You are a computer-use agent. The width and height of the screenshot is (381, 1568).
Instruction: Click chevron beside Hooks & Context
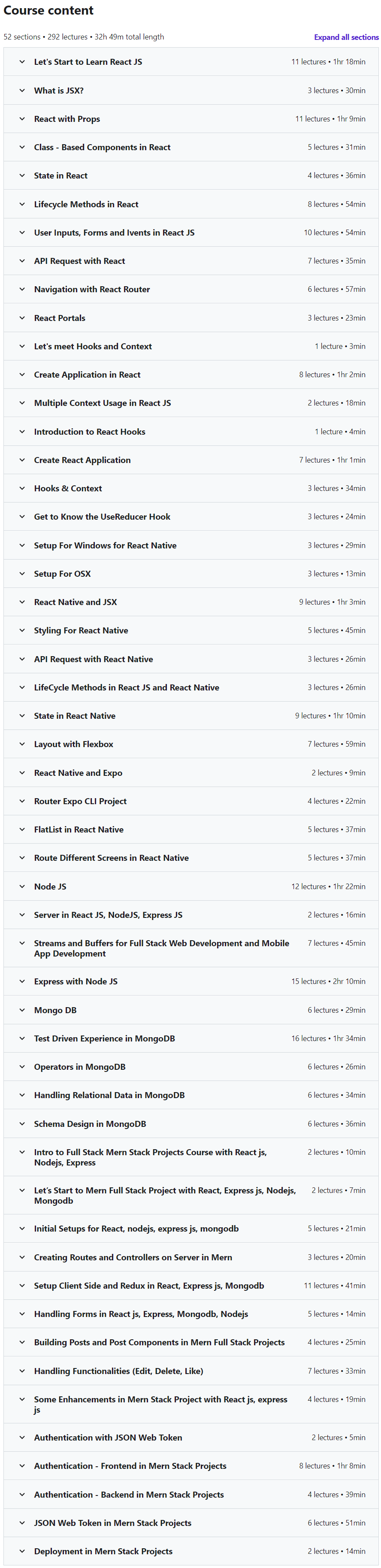pyautogui.click(x=22, y=488)
